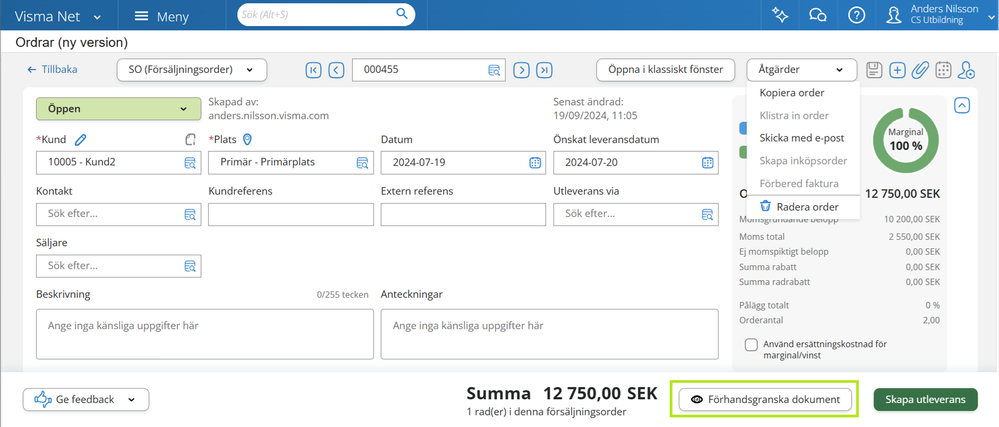Image resolution: width=999 pixels, height=427 pixels.
Task: Click the add new order plus icon
Action: [897, 70]
